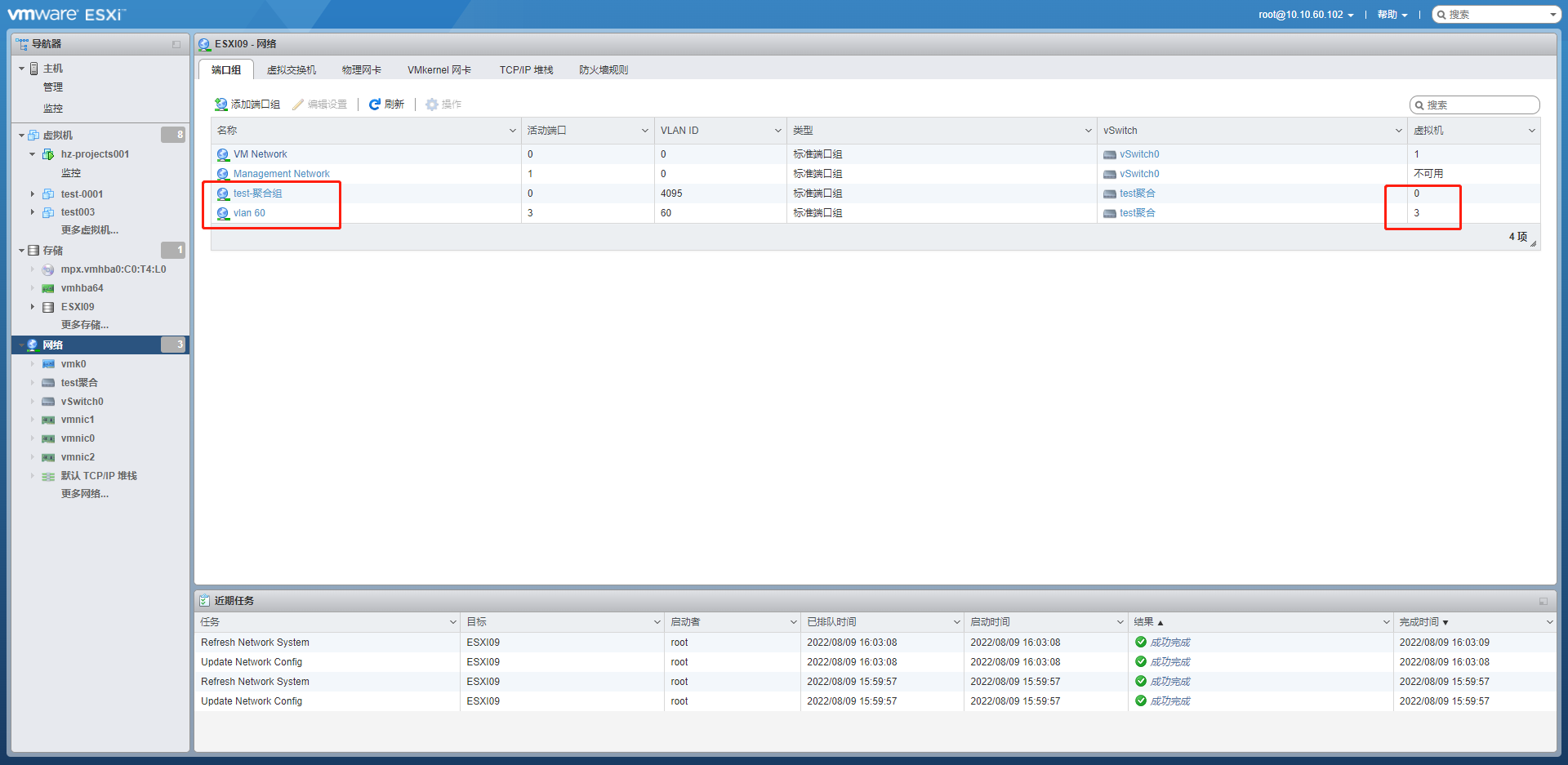Viewport: 1568px width, 765px height.
Task: Click More storage (更多存储...) in the navigator
Action: 85,325
